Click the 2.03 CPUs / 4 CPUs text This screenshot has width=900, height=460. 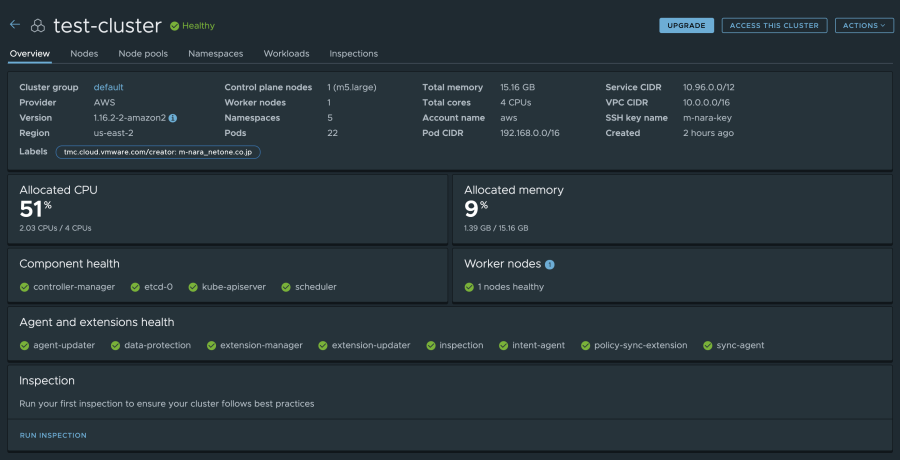coord(55,228)
